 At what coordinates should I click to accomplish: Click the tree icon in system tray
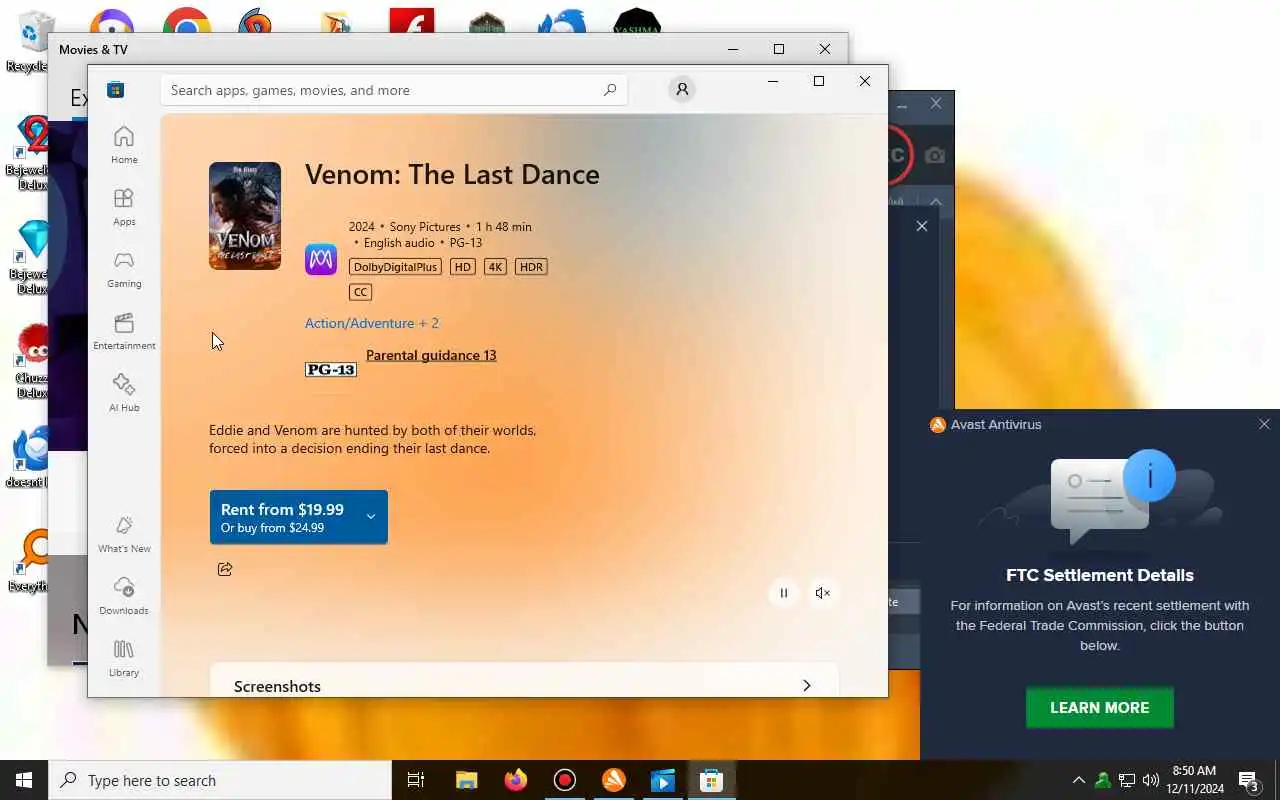pos(1103,780)
